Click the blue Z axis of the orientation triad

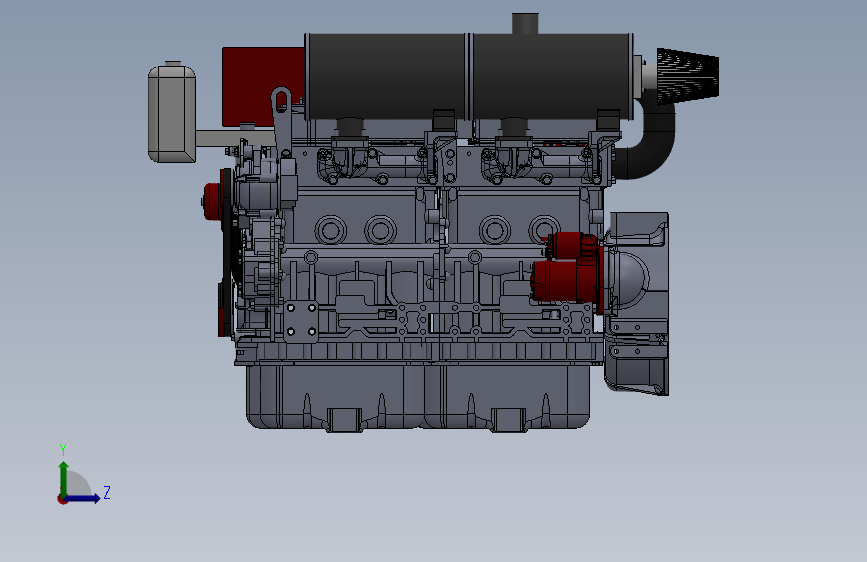coord(83,498)
